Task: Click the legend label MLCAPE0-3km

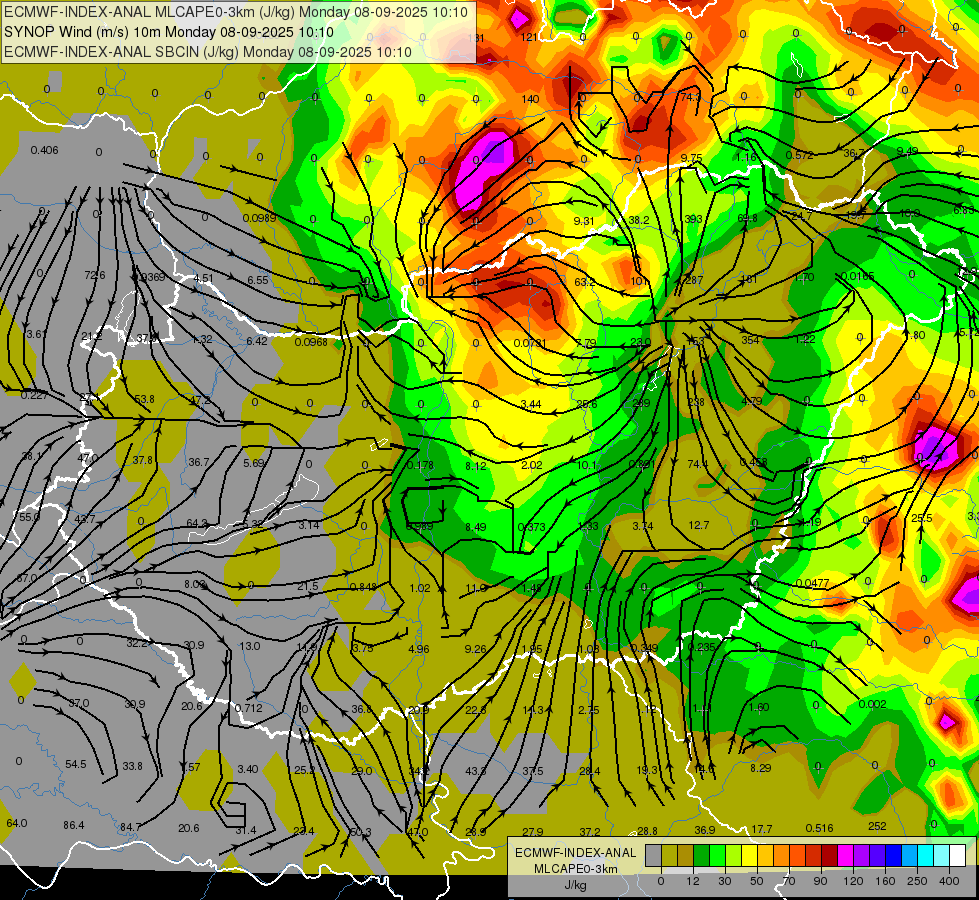Action: [575, 869]
